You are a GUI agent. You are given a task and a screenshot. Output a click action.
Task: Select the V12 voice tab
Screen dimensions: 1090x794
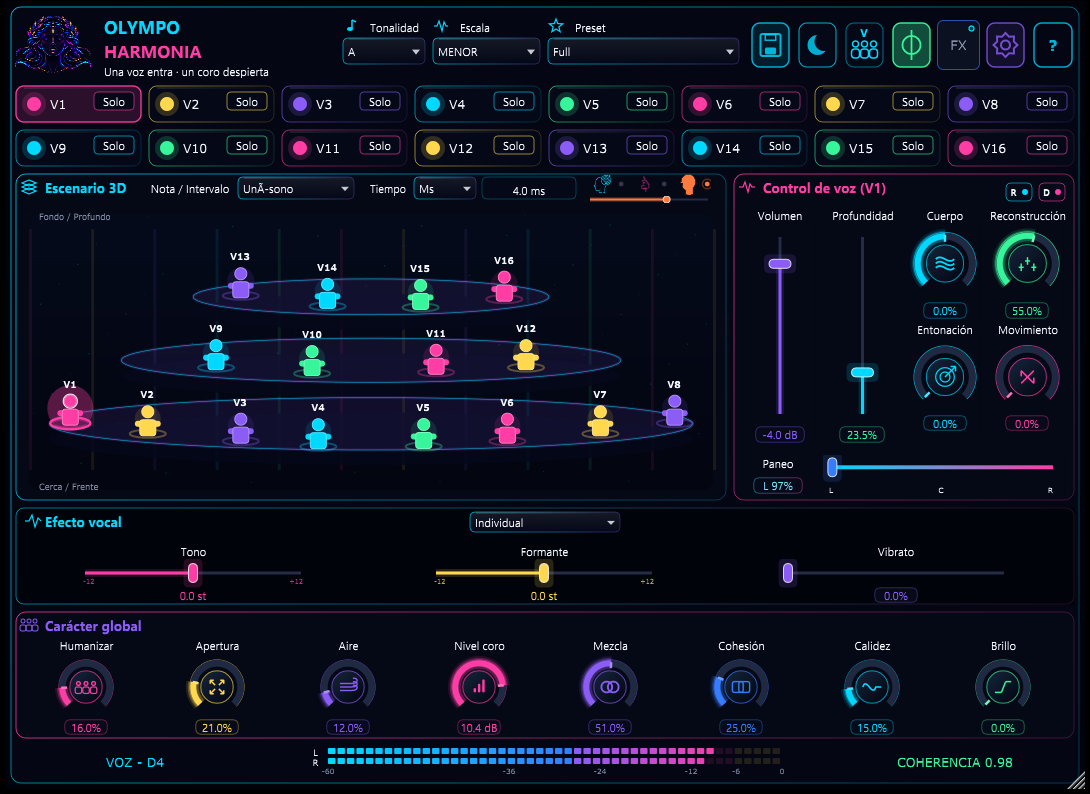pyautogui.click(x=477, y=148)
